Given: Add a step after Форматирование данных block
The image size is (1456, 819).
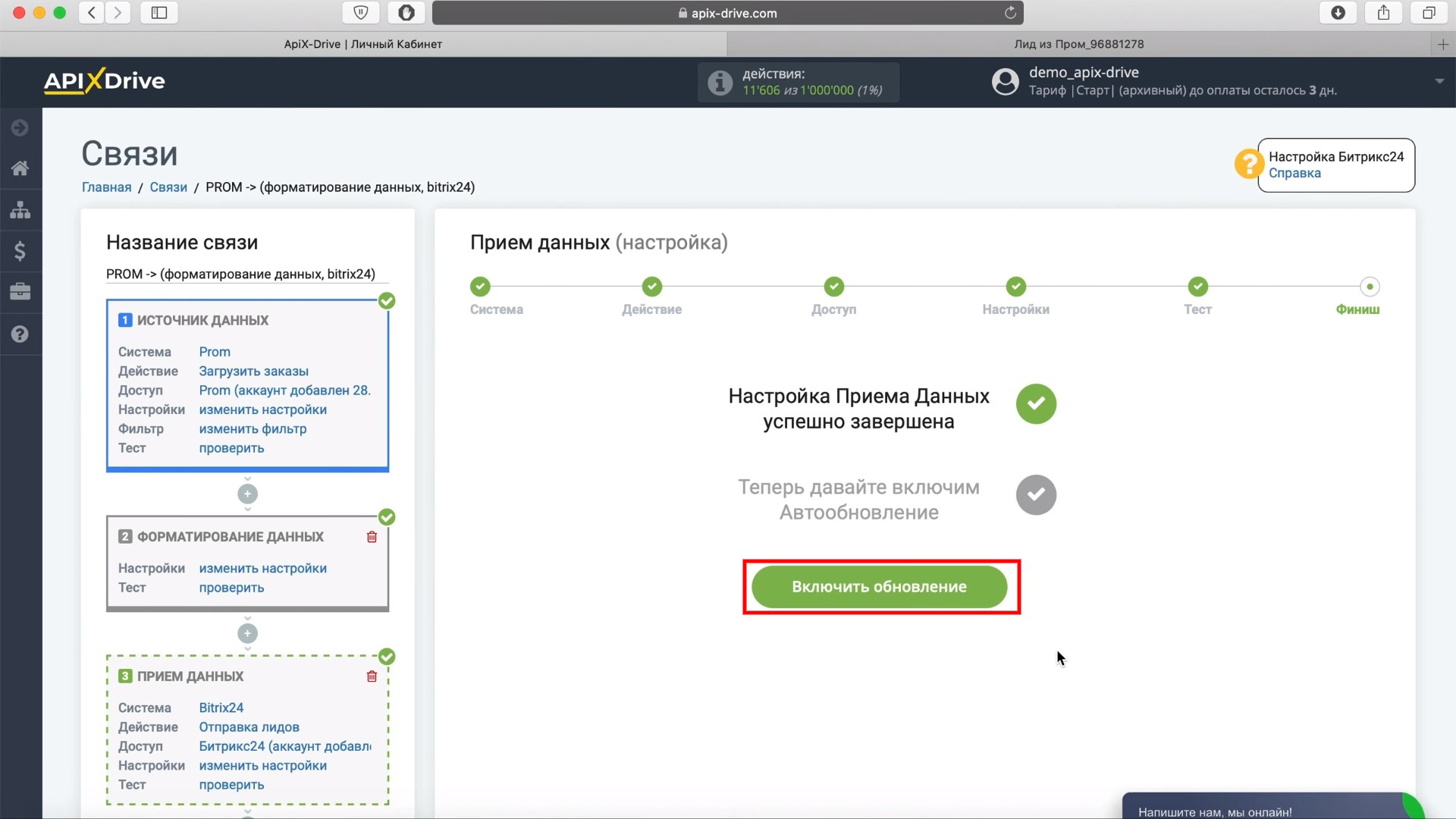Looking at the screenshot, I should [x=247, y=633].
